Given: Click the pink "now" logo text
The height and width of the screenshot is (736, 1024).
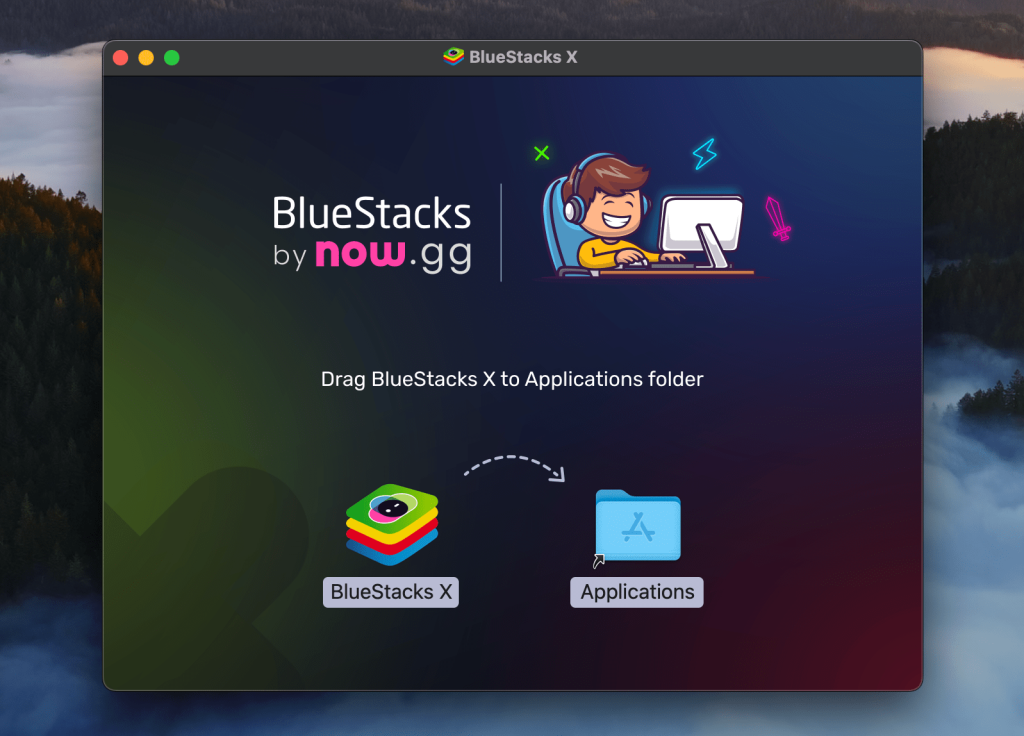Looking at the screenshot, I should pos(360,254).
